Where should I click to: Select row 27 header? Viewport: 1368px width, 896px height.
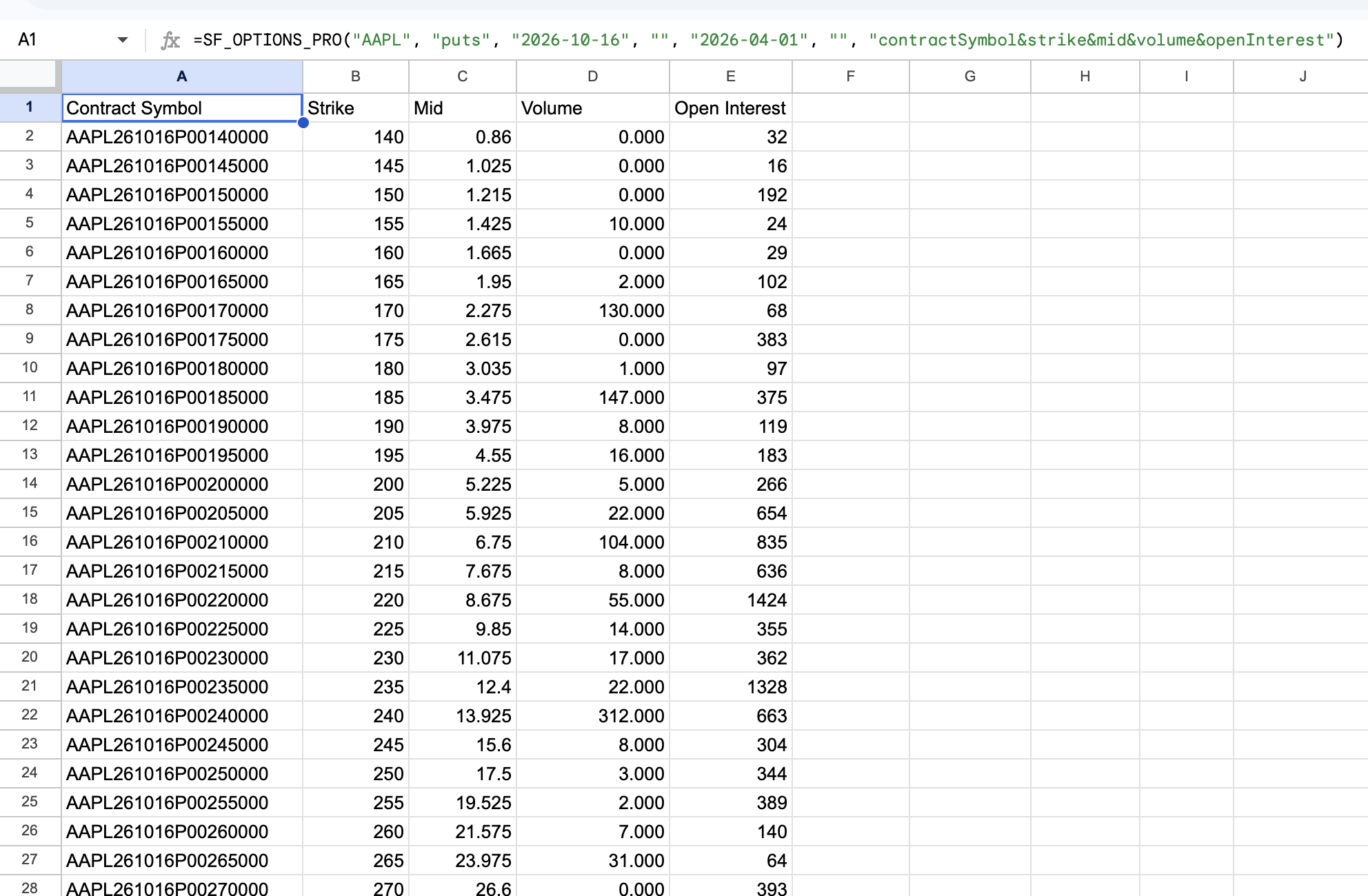30,860
